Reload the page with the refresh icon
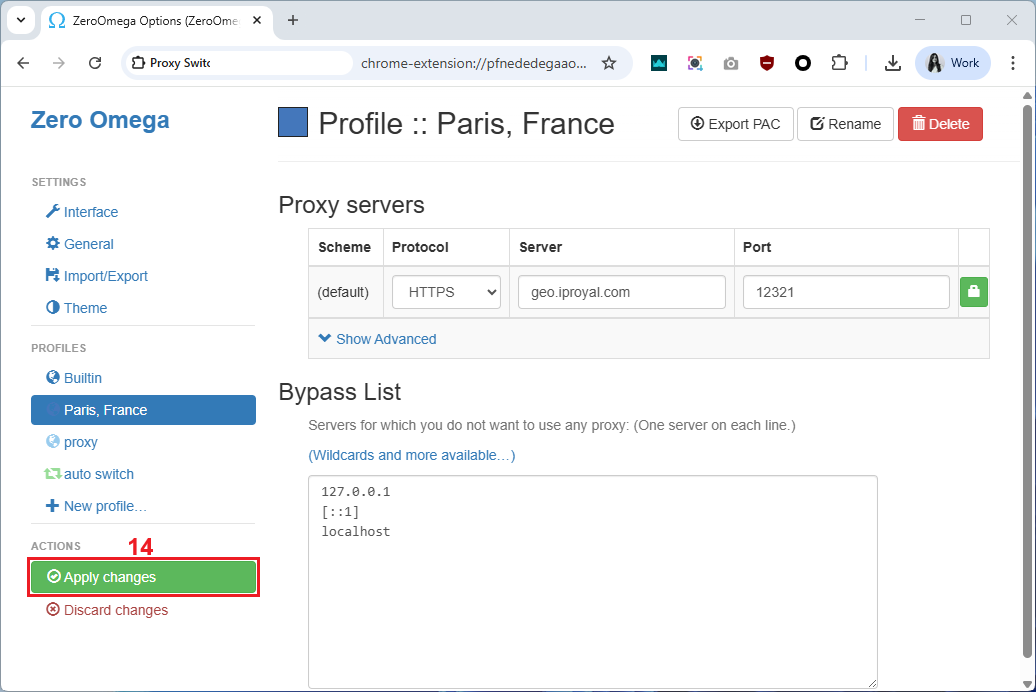The image size is (1036, 692). [95, 63]
